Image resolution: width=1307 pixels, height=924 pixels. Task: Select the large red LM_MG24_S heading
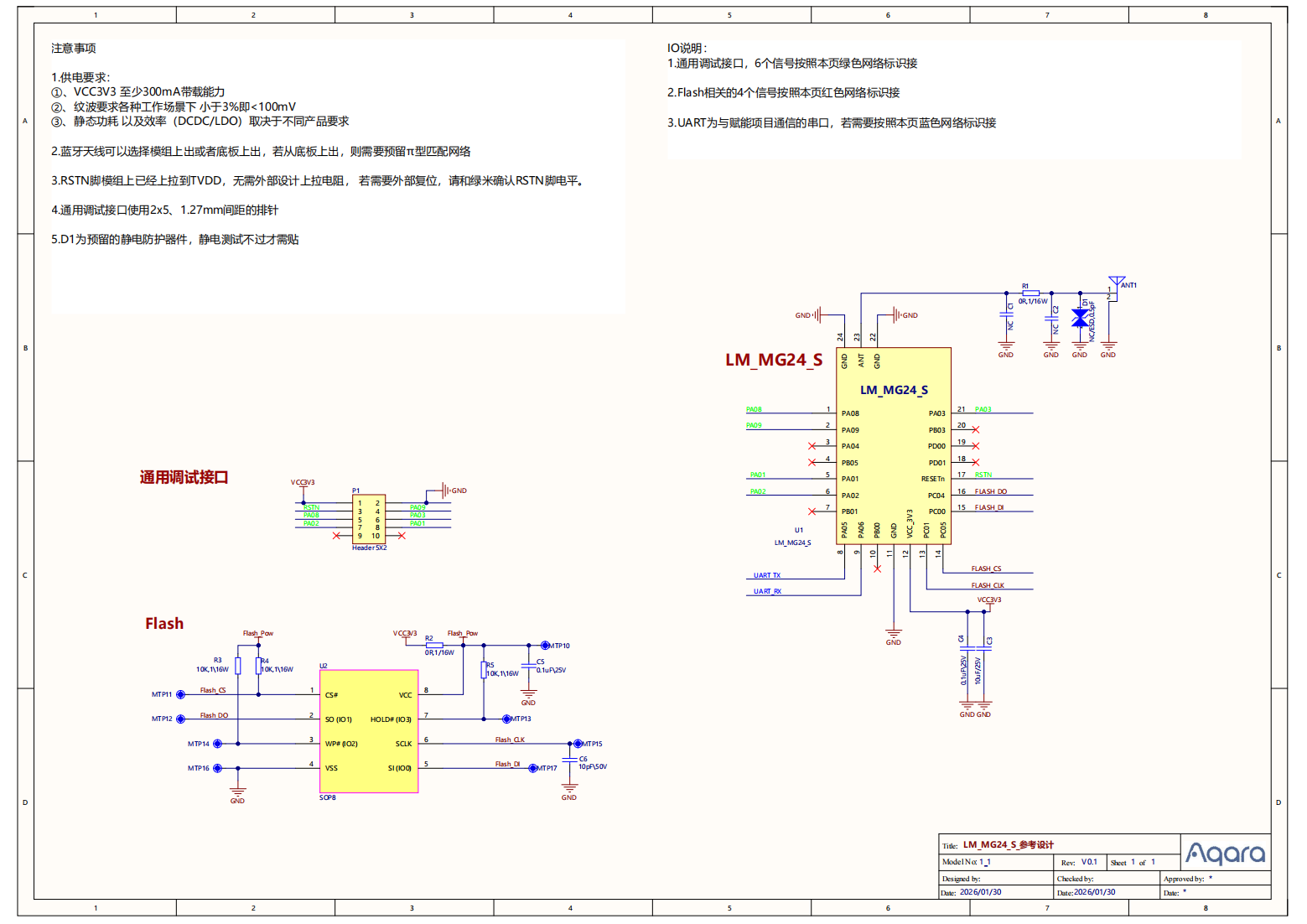tap(774, 360)
